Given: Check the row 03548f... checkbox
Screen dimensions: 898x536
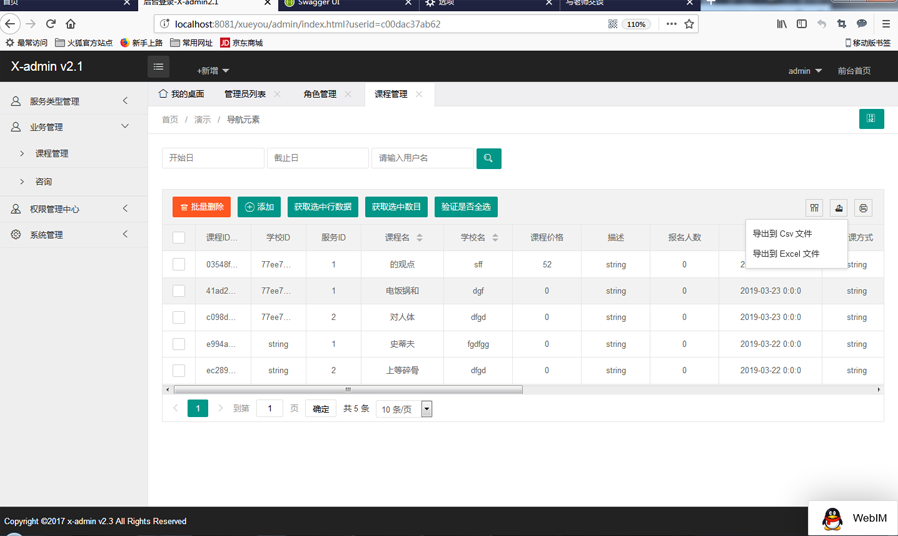Looking at the screenshot, I should coord(179,265).
